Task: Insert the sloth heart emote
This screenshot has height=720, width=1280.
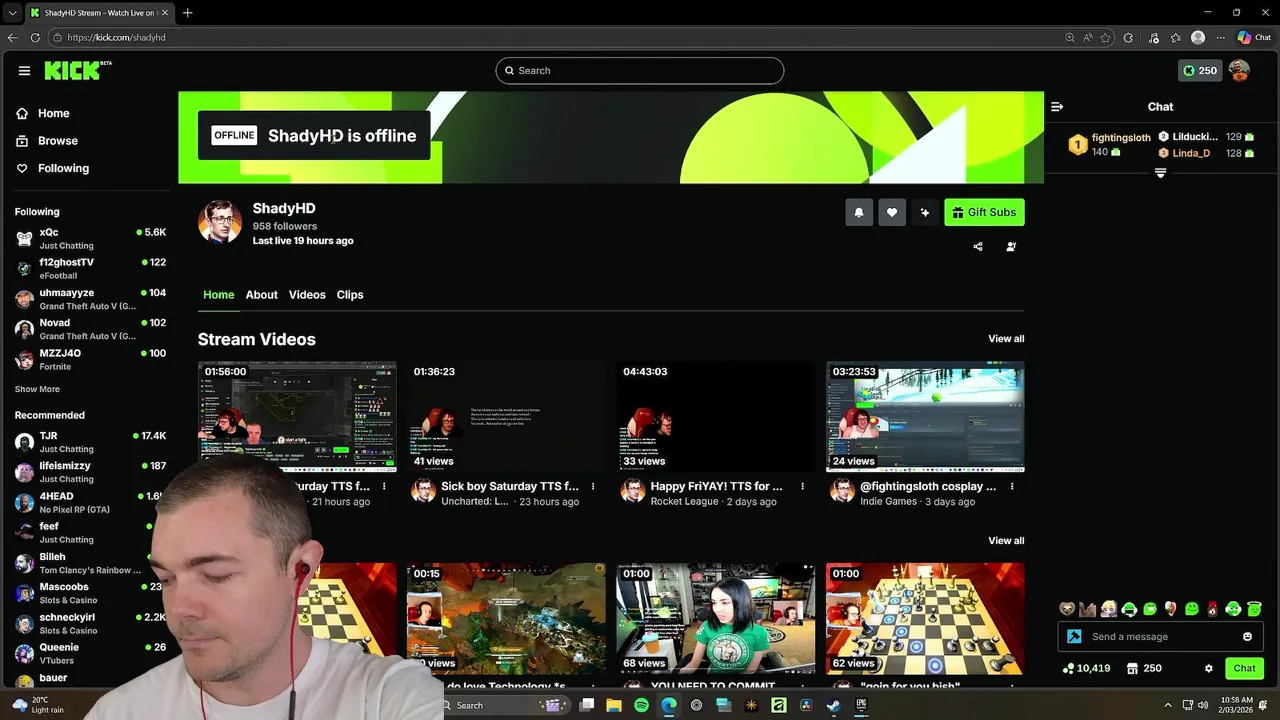Action: click(x=1067, y=609)
